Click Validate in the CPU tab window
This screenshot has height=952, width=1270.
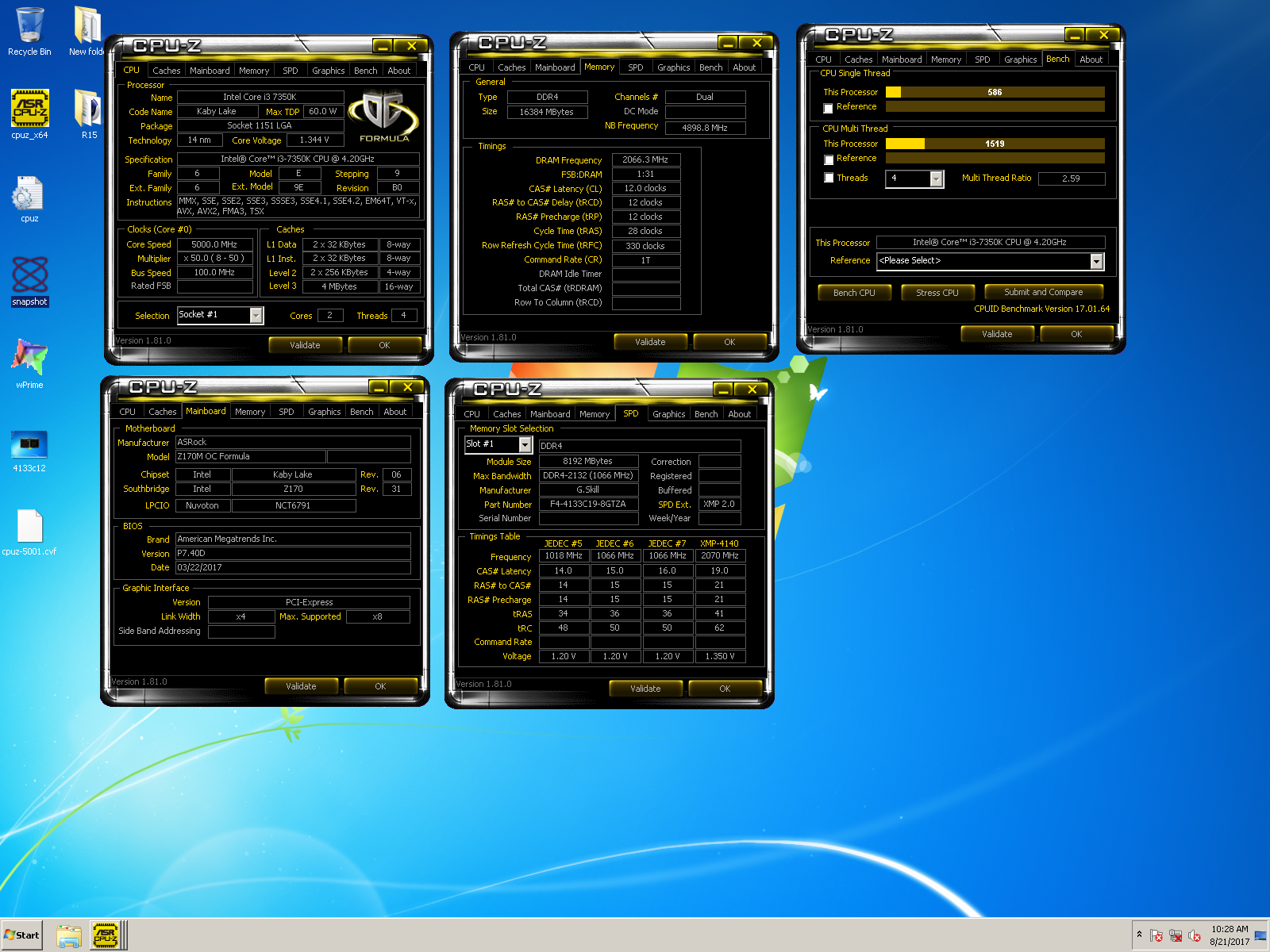point(305,345)
